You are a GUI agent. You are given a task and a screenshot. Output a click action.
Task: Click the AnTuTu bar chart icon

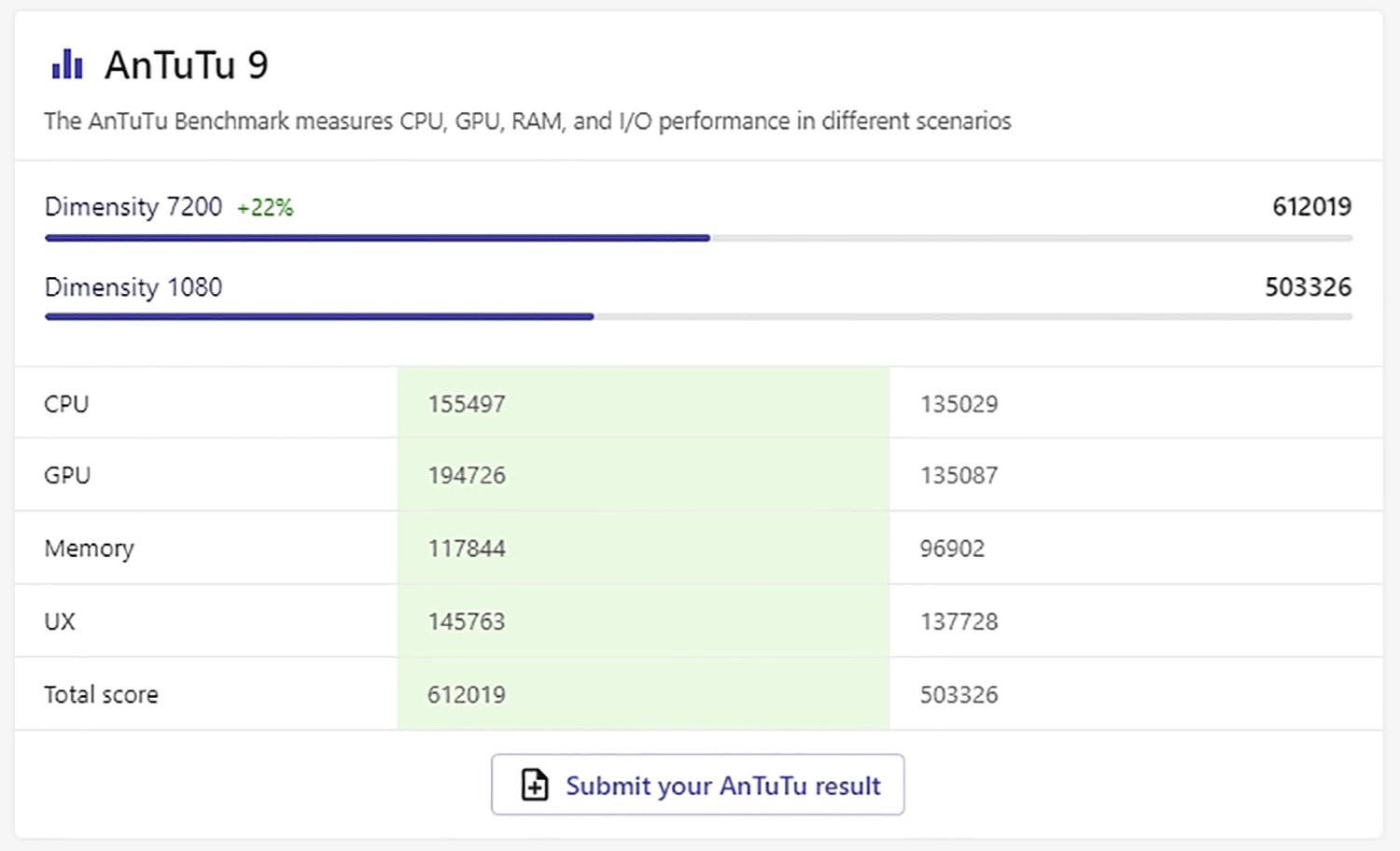[67, 64]
